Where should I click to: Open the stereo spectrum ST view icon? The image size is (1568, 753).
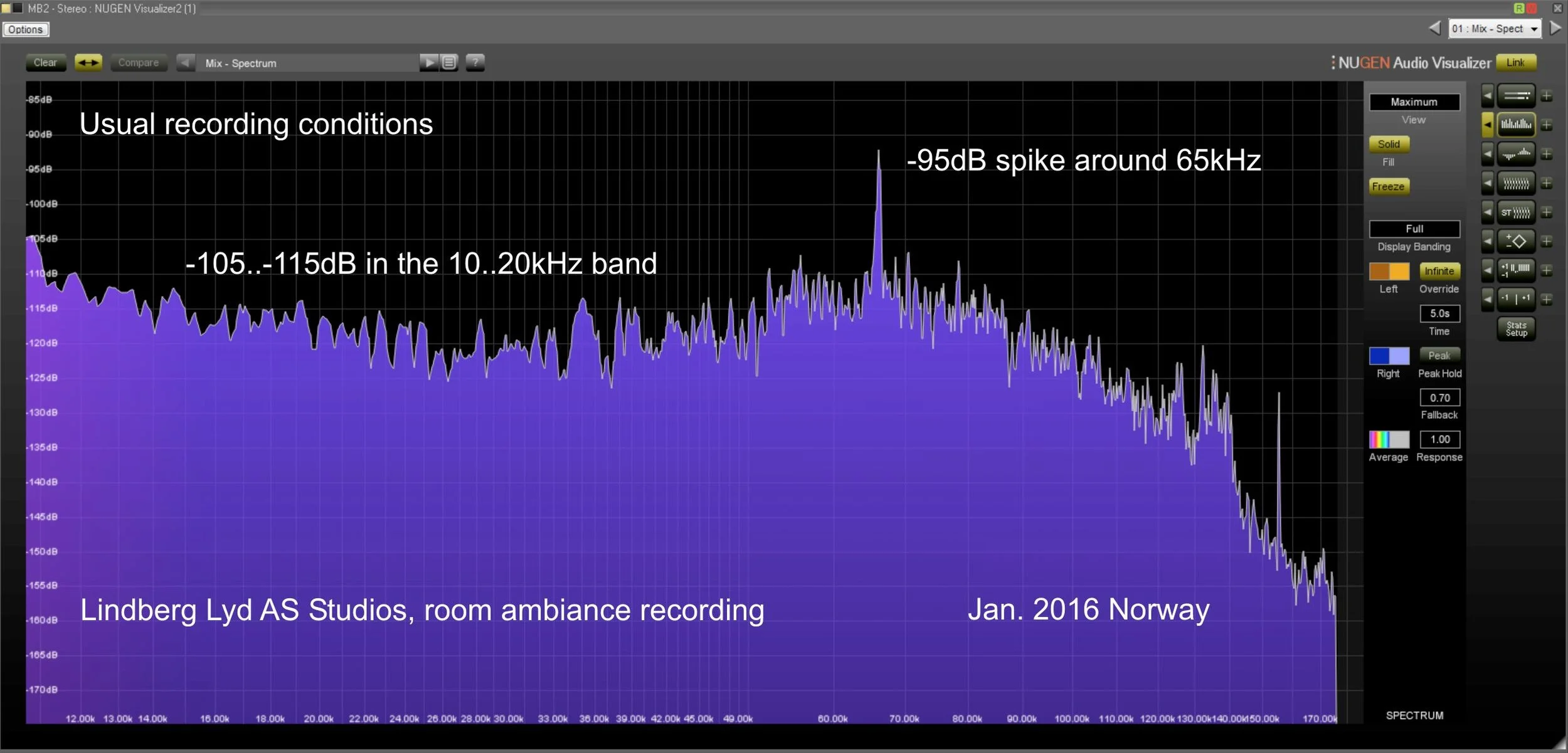tap(1516, 213)
